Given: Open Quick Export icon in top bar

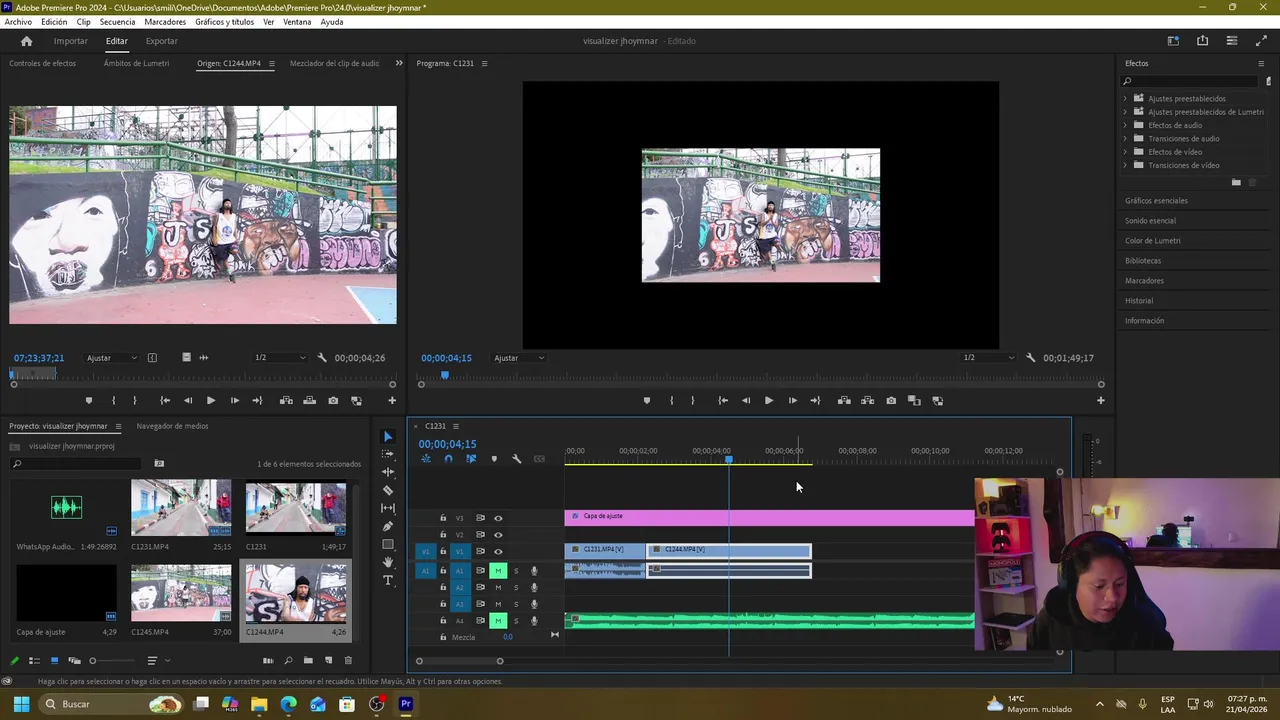Looking at the screenshot, I should [x=1202, y=41].
